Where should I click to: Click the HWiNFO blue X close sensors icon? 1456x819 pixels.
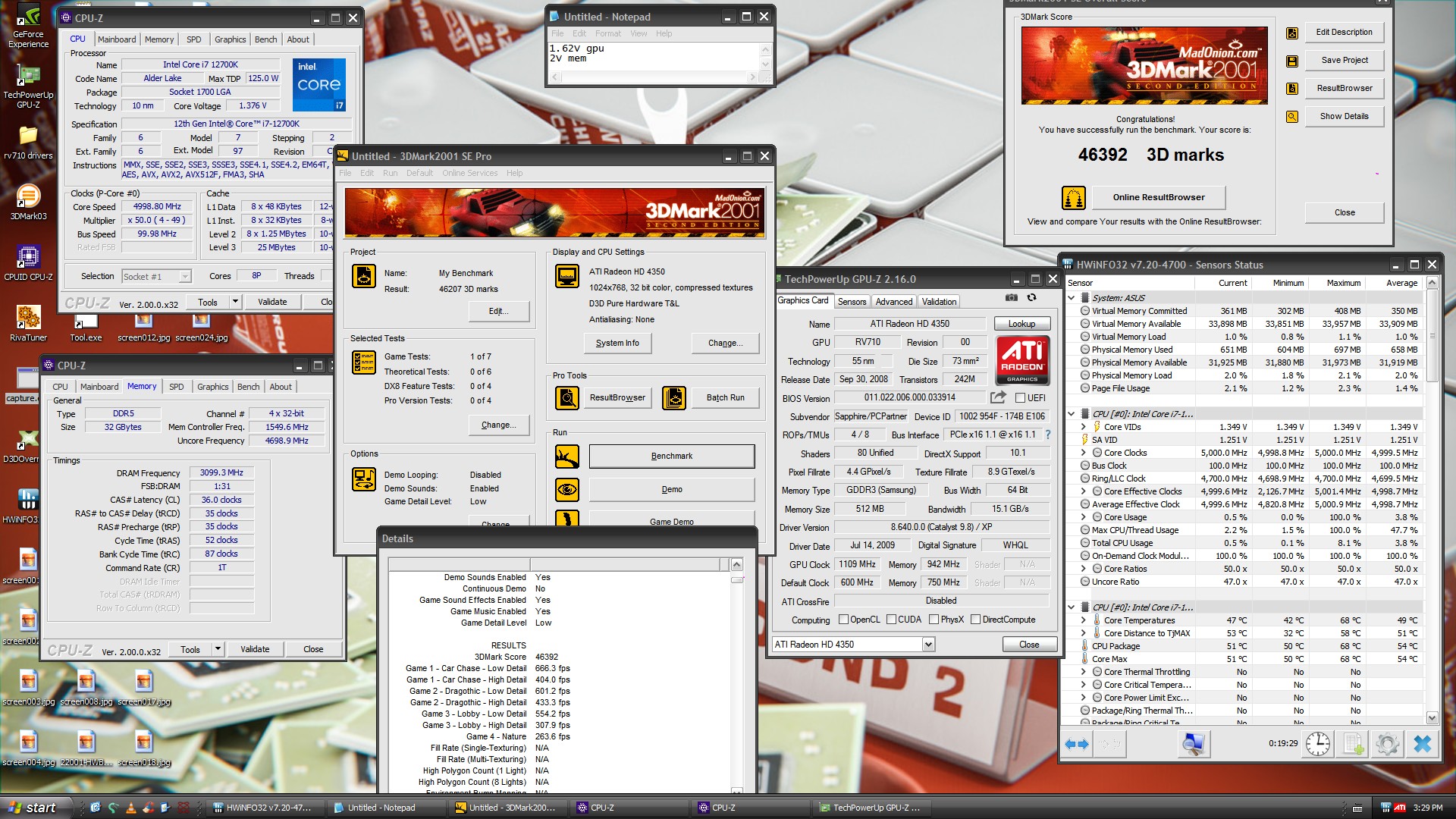tap(1423, 744)
